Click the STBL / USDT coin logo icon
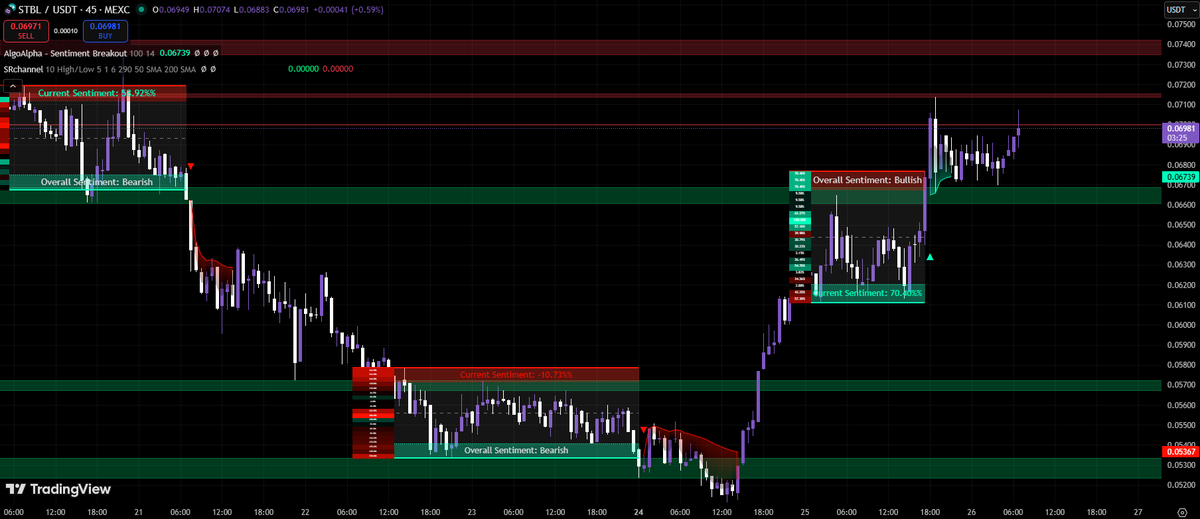The height and width of the screenshot is (519, 1200). pos(10,9)
